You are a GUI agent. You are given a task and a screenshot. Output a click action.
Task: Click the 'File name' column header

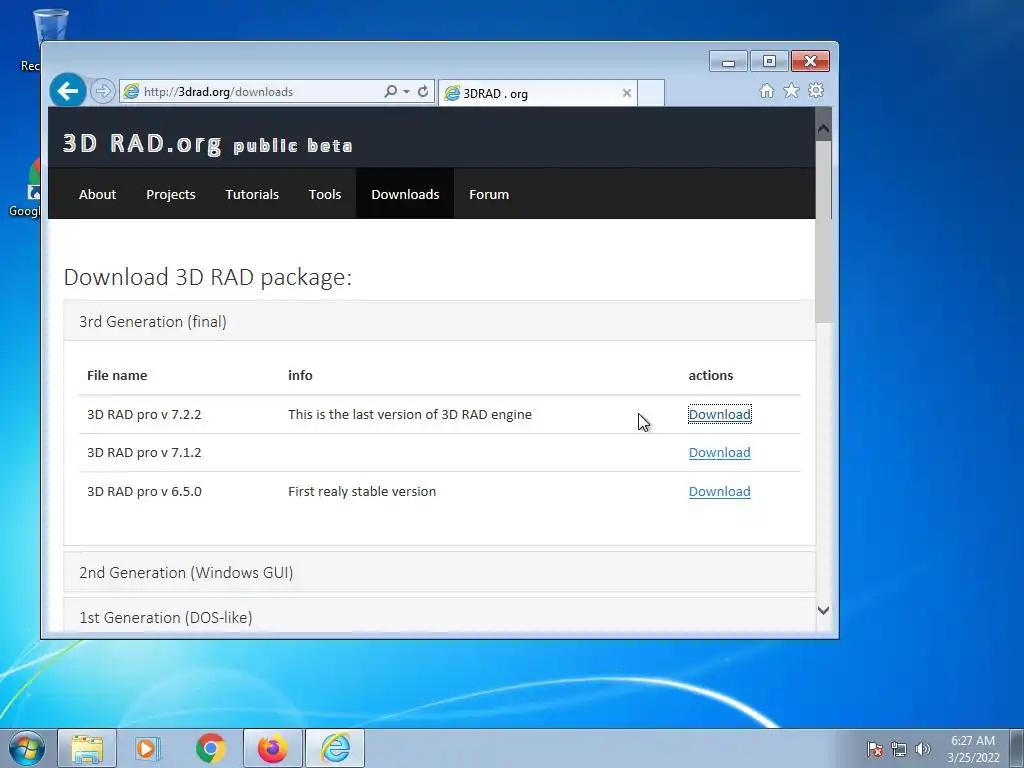click(x=117, y=375)
